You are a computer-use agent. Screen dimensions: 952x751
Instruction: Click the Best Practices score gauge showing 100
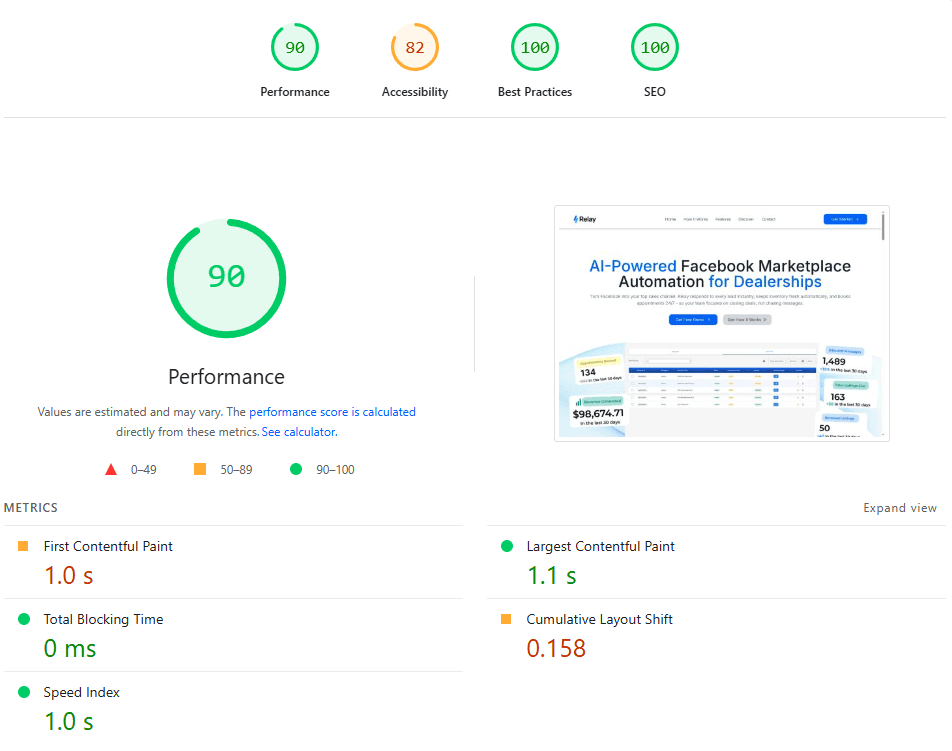(x=535, y=47)
